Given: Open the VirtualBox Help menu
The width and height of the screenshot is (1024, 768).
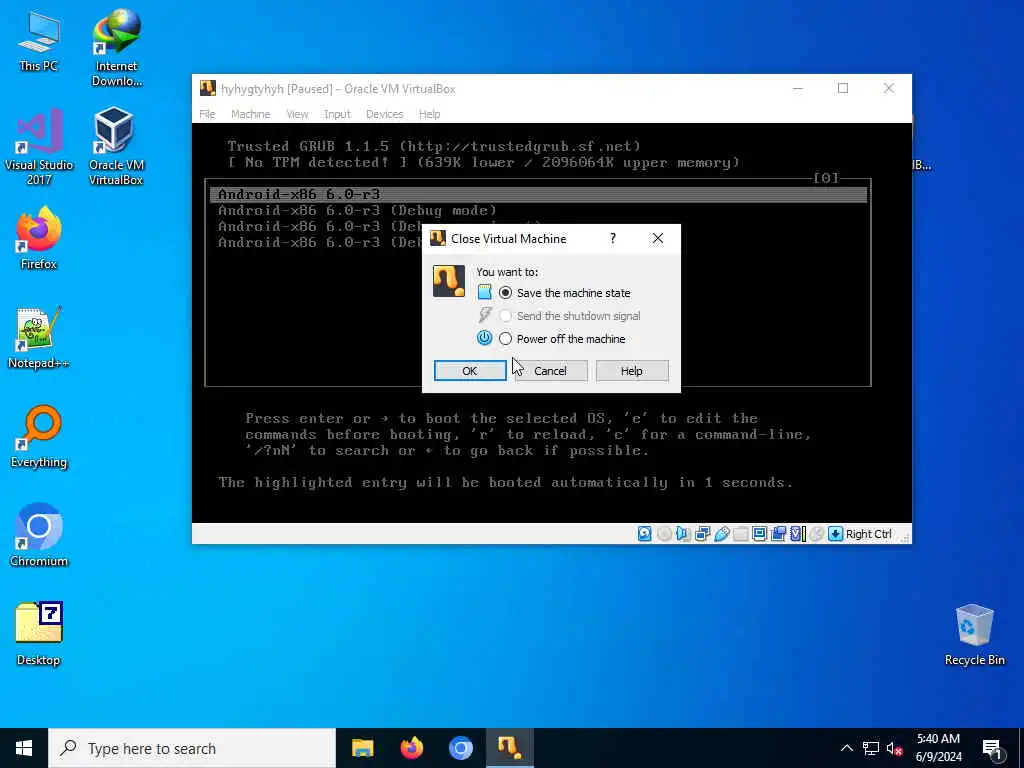Looking at the screenshot, I should [429, 114].
